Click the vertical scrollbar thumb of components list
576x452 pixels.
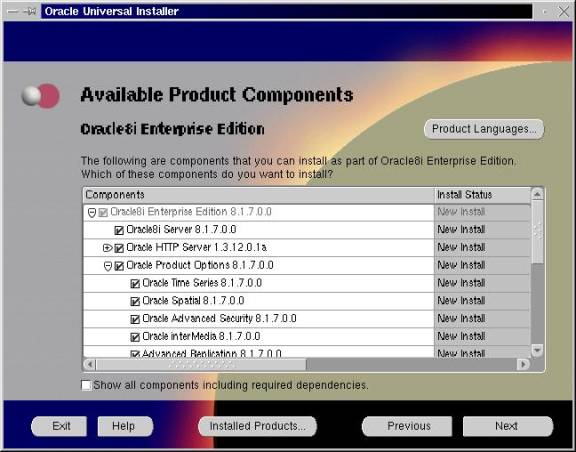pos(537,232)
